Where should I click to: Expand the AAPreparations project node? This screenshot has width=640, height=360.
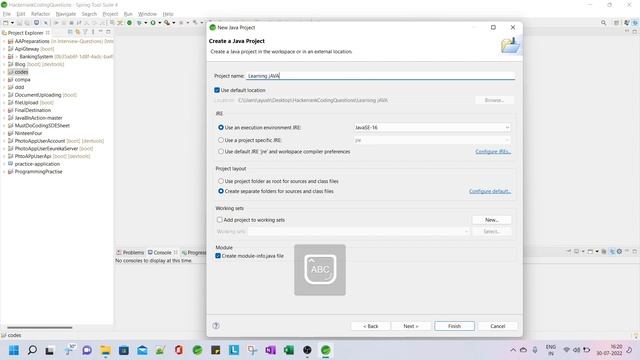point(4,41)
